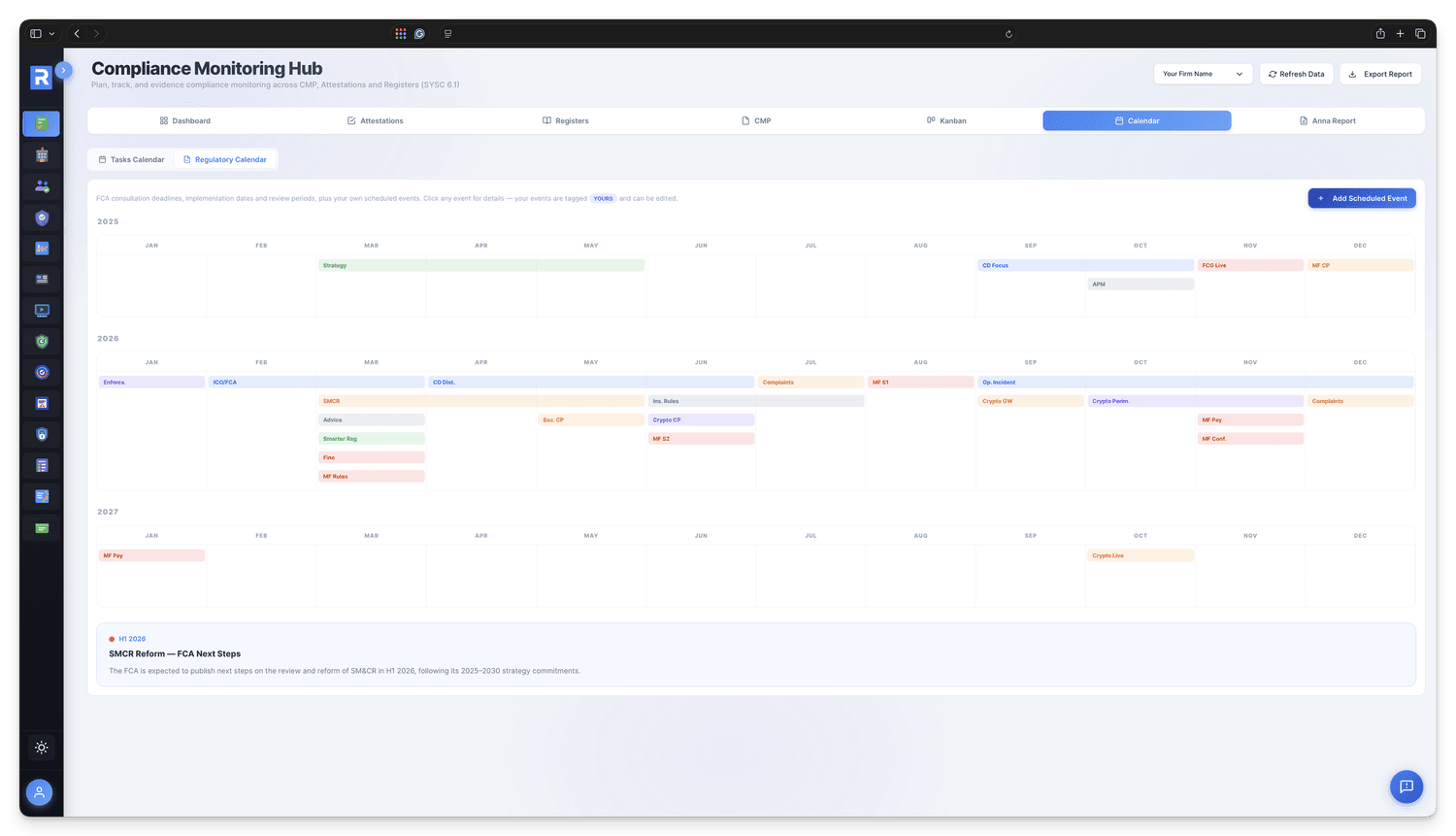Open the 2026 Op. Incident event bar
The height and width of the screenshot is (836, 1456).
[1196, 383]
